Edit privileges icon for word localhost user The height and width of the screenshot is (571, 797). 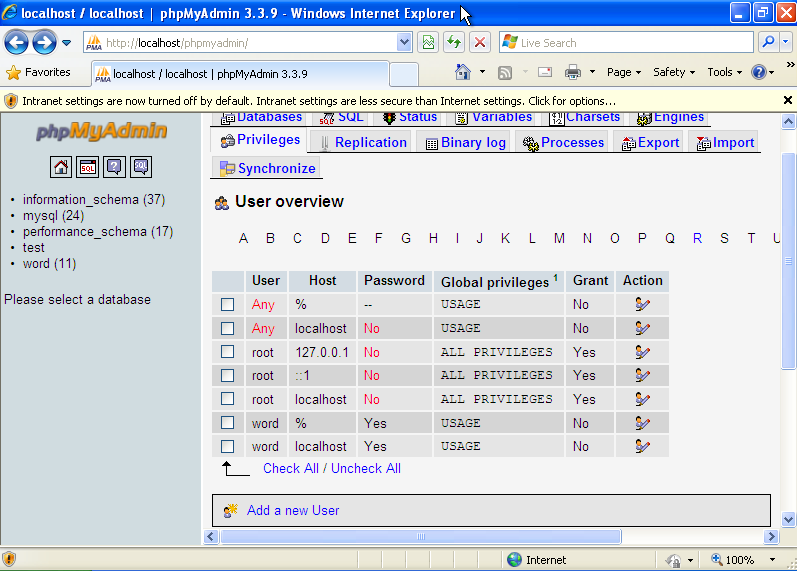[x=642, y=446]
